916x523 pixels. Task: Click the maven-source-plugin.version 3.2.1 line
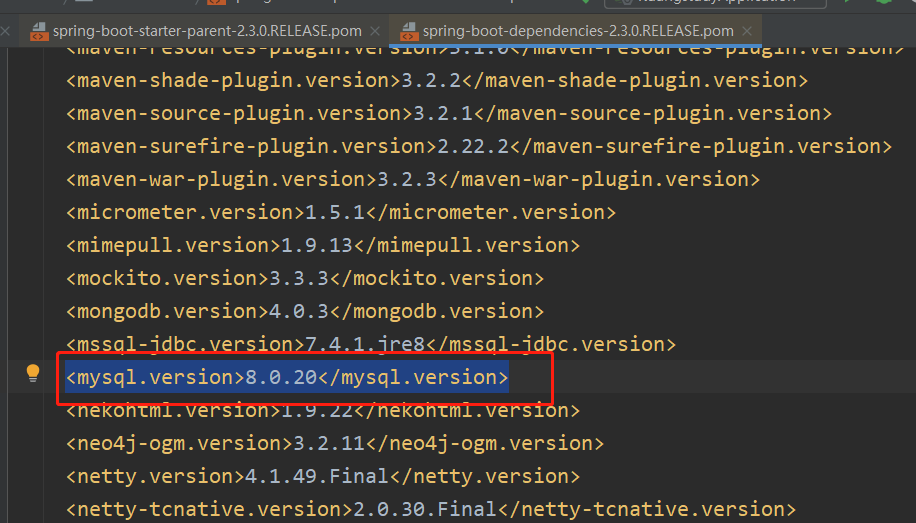tap(449, 113)
